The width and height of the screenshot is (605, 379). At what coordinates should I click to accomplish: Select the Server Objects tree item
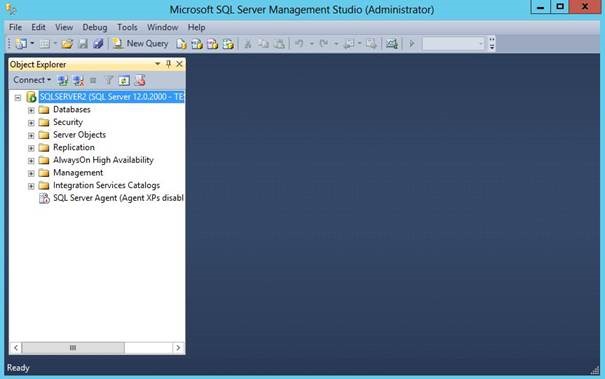(x=79, y=135)
